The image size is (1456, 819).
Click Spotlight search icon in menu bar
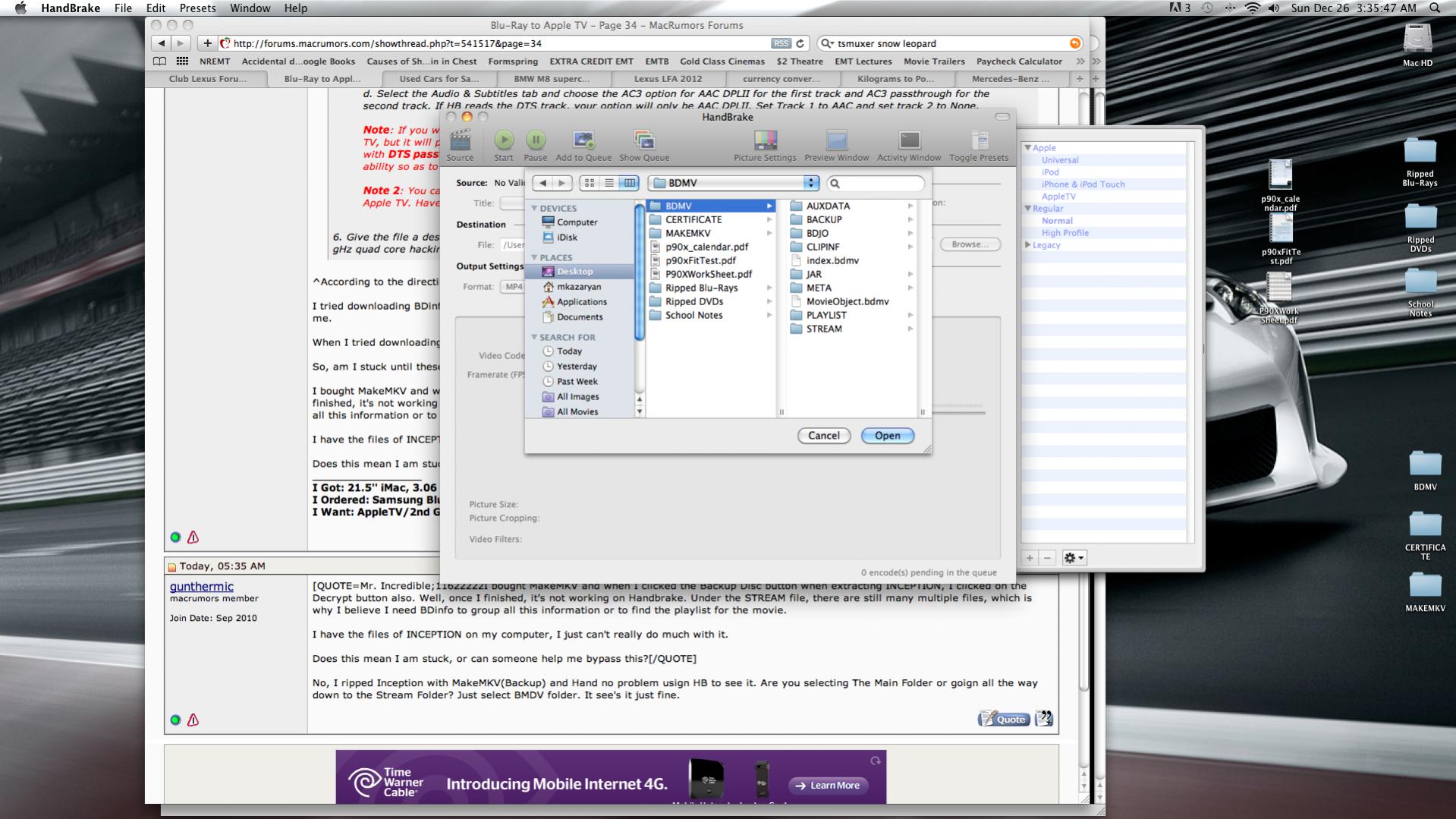coord(1434,8)
